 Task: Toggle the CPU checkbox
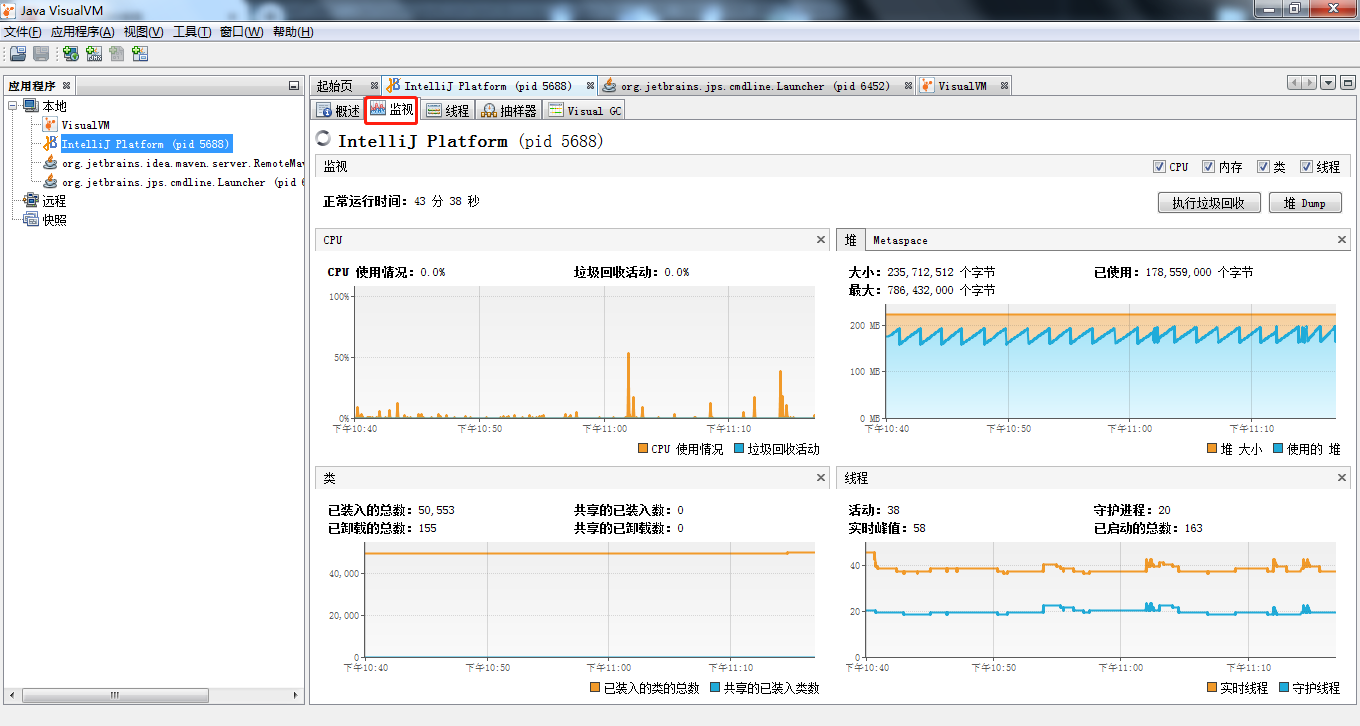1159,167
